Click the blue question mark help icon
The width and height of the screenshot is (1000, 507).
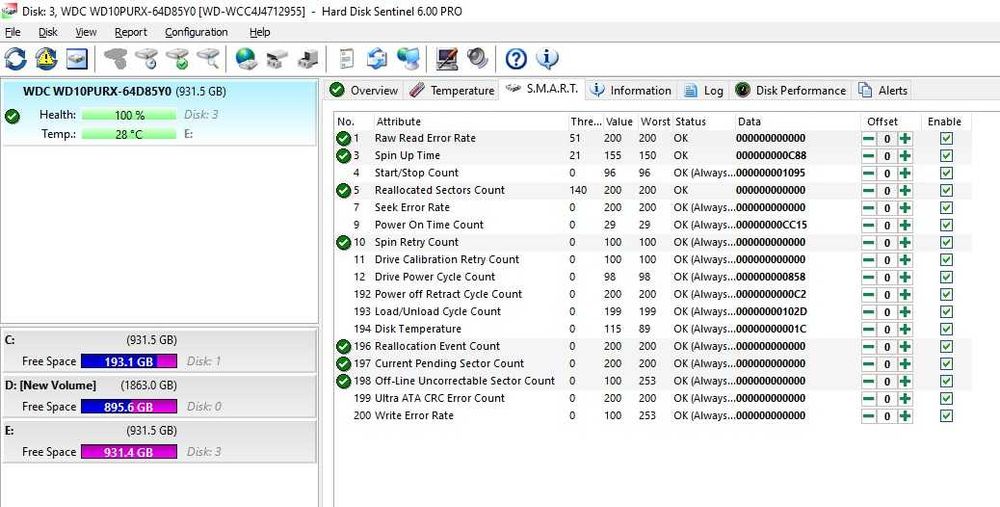tap(516, 59)
